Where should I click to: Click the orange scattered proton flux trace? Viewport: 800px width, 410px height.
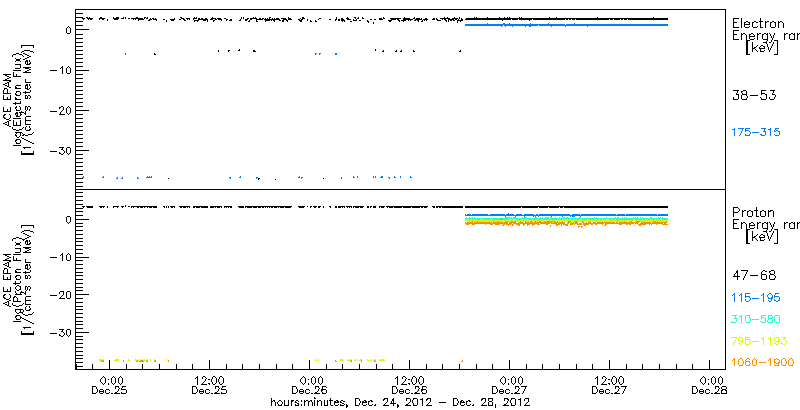[x=566, y=223]
